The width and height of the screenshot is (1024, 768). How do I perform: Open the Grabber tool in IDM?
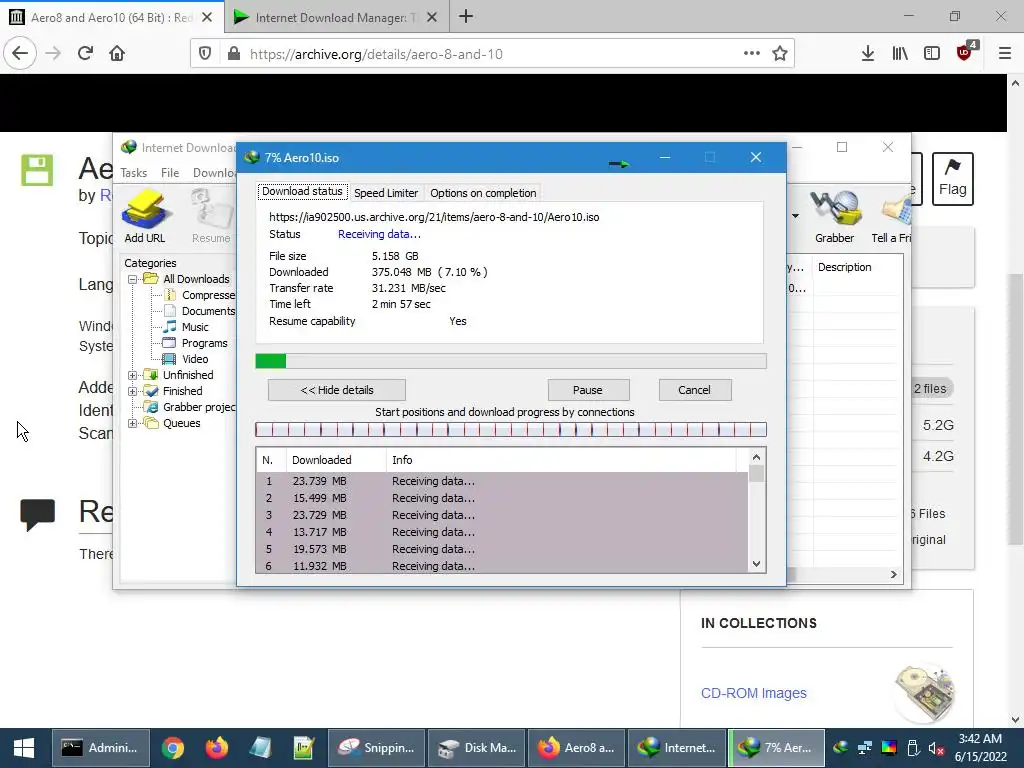coord(834,216)
